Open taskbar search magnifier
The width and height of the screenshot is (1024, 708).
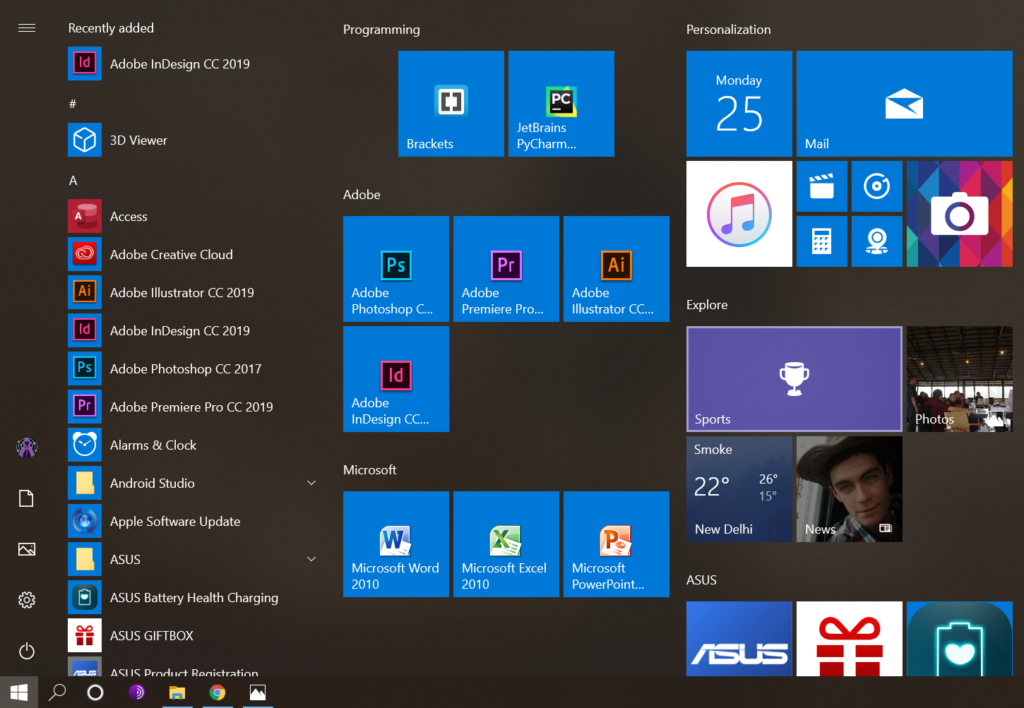[x=57, y=692]
